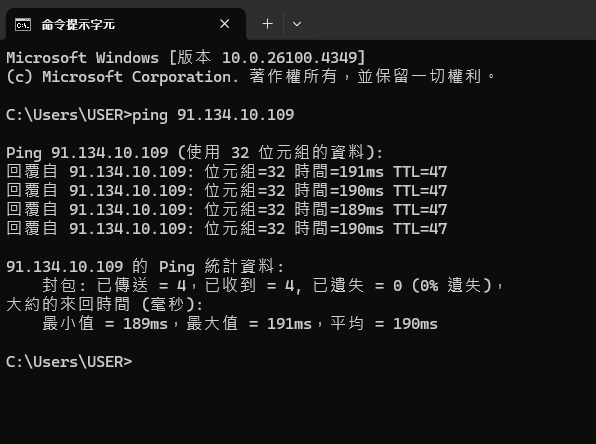This screenshot has height=444, width=596.
Task: Close the 命令提示字元 tab
Action: click(x=225, y=24)
